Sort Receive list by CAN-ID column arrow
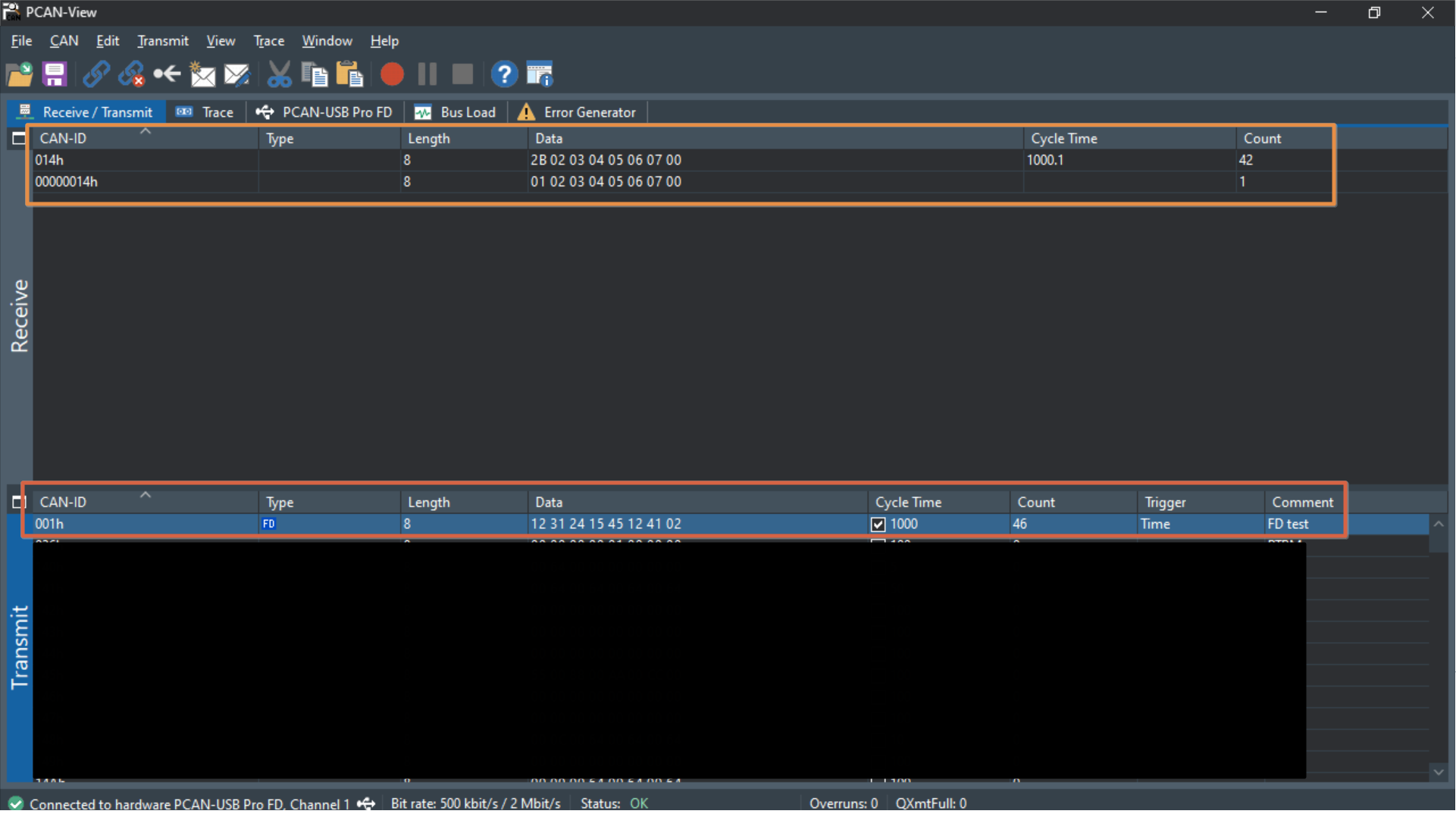Viewport: 1456px width, 814px height. (x=146, y=133)
